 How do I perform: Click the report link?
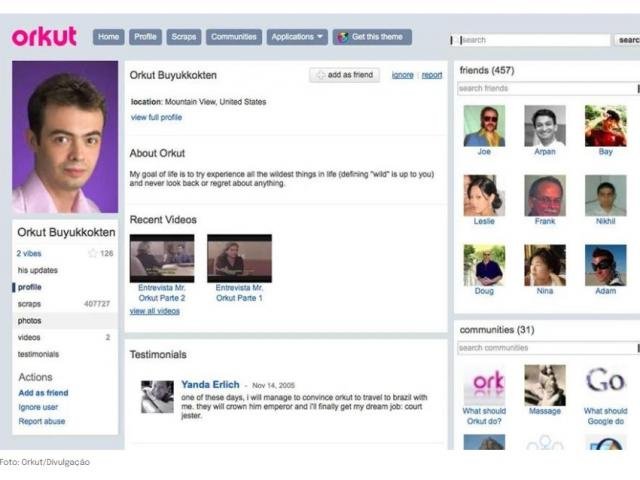coord(432,75)
